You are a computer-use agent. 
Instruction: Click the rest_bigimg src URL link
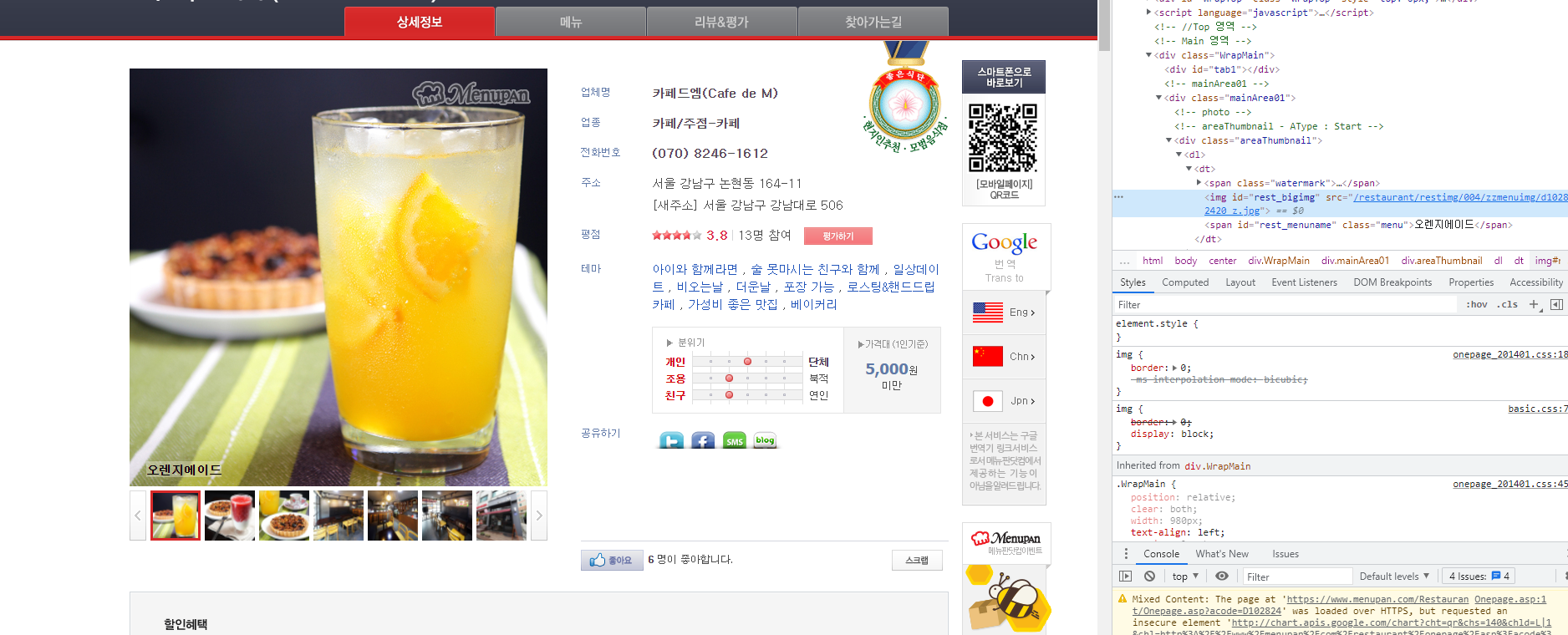(x=1460, y=197)
